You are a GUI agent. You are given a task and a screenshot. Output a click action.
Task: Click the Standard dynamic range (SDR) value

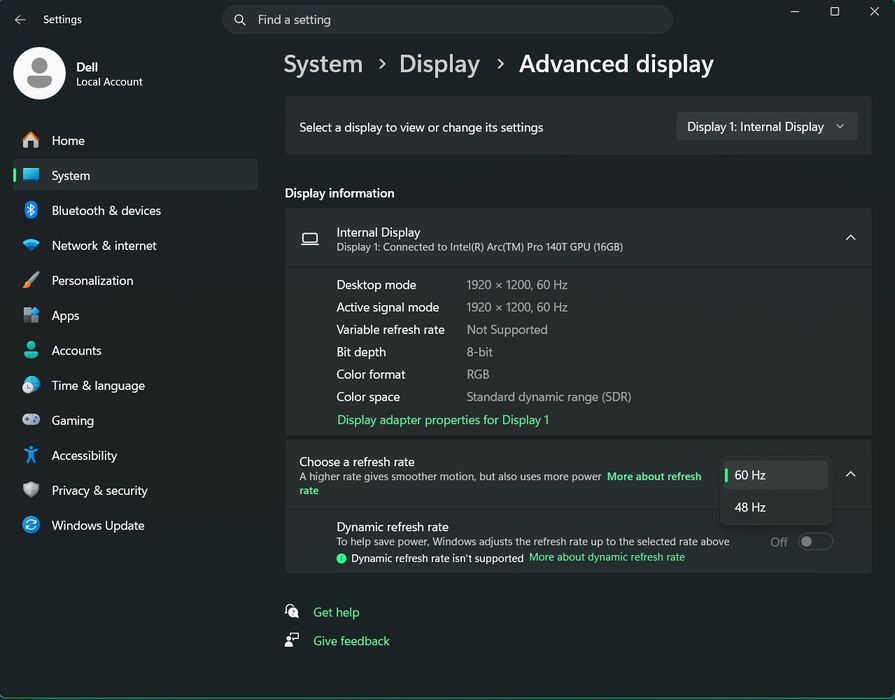549,397
